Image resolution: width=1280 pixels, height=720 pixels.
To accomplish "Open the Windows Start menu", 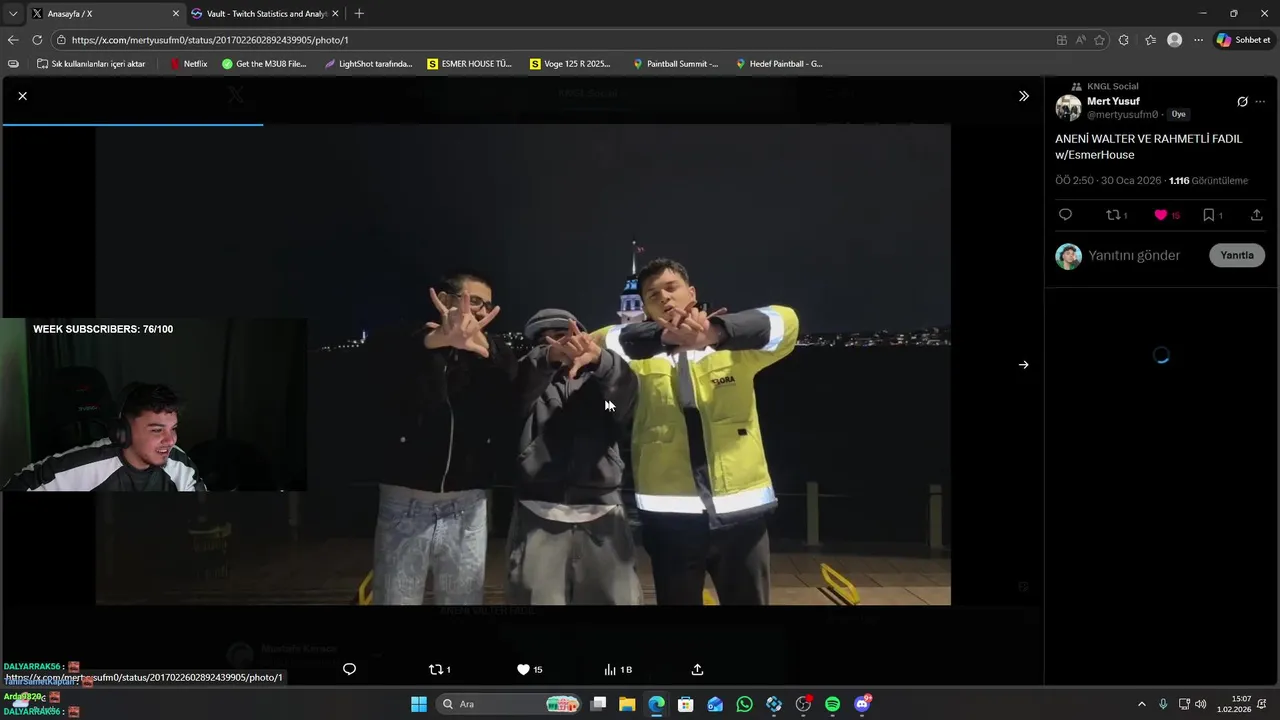I will click(x=419, y=704).
